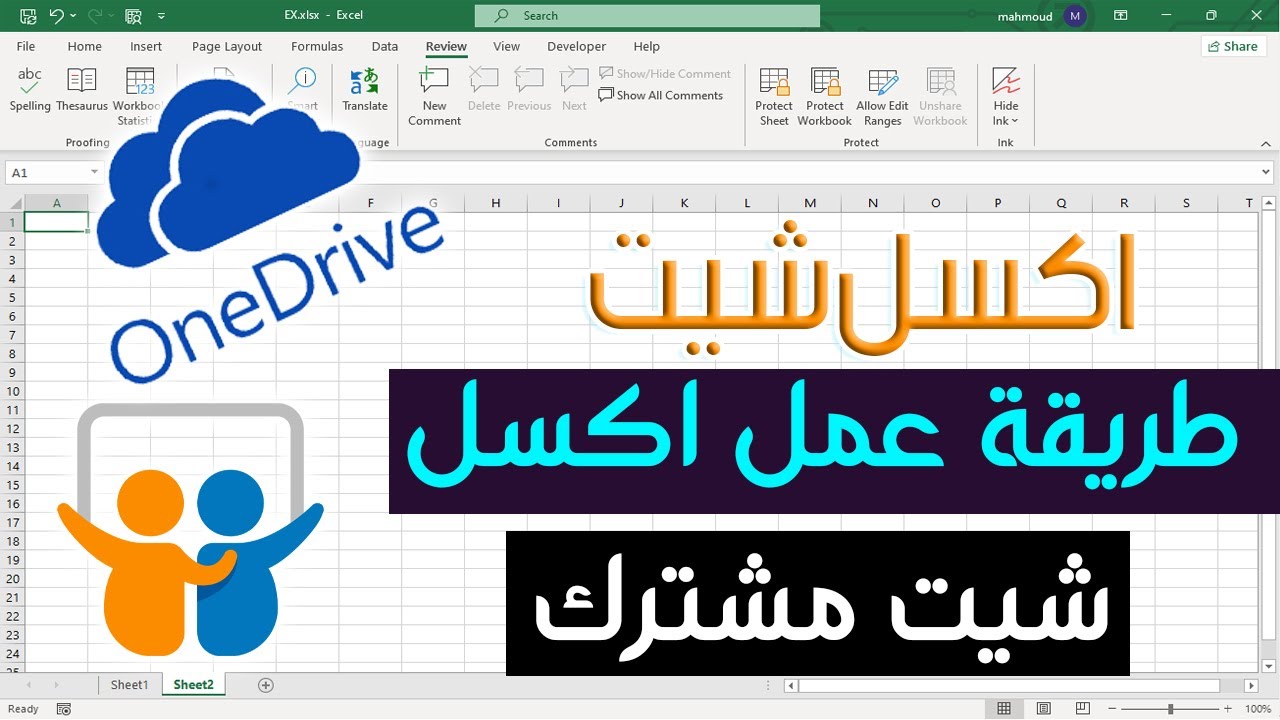Open the Undo history dropdown arrow

[74, 16]
